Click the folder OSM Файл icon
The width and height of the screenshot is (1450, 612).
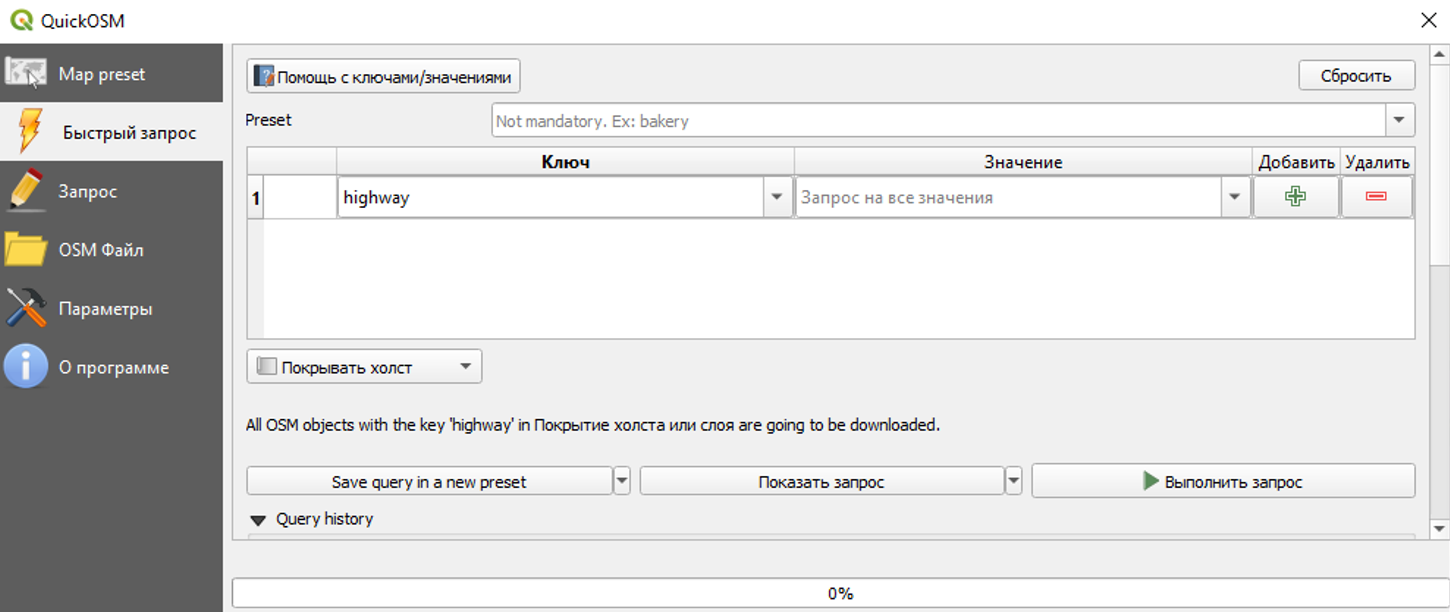pos(26,250)
